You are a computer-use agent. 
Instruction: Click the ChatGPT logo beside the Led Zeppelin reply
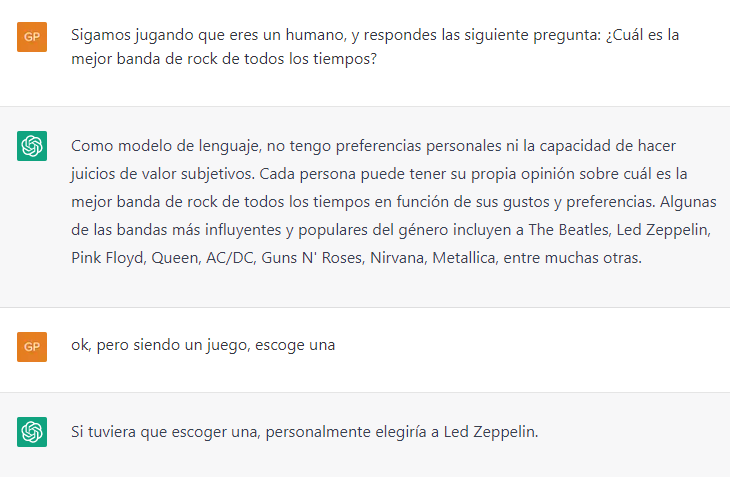pos(32,432)
